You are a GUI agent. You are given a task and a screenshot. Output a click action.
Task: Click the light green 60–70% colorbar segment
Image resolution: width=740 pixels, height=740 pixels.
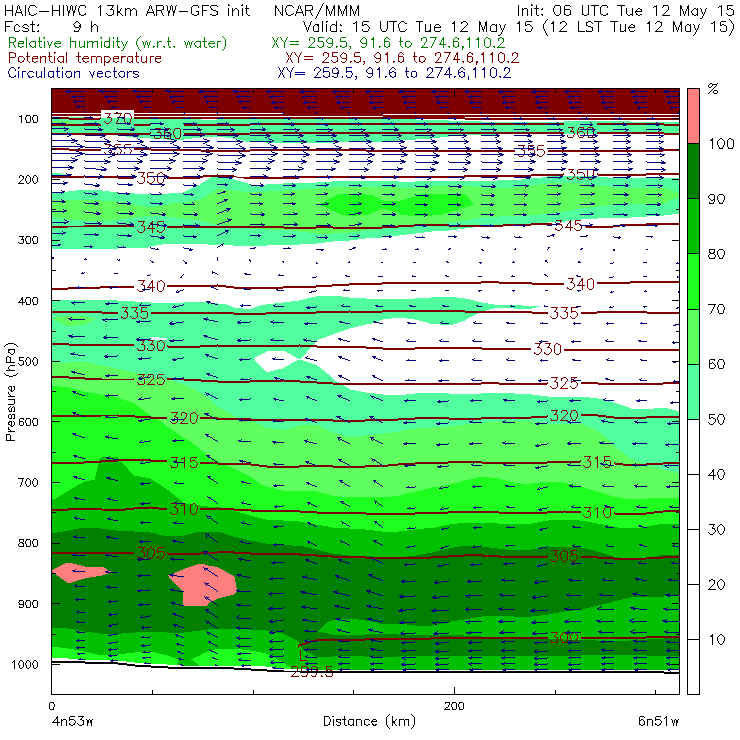coord(693,336)
